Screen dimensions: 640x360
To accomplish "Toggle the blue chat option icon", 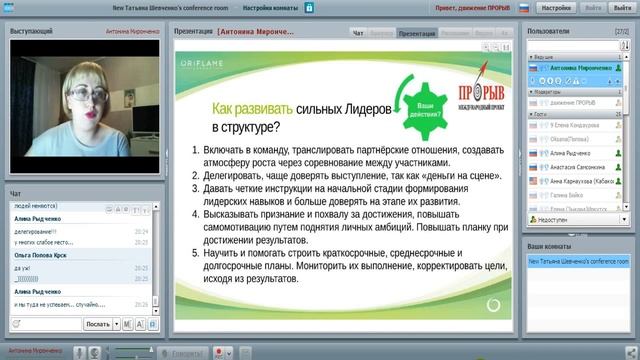I will point(153,324).
